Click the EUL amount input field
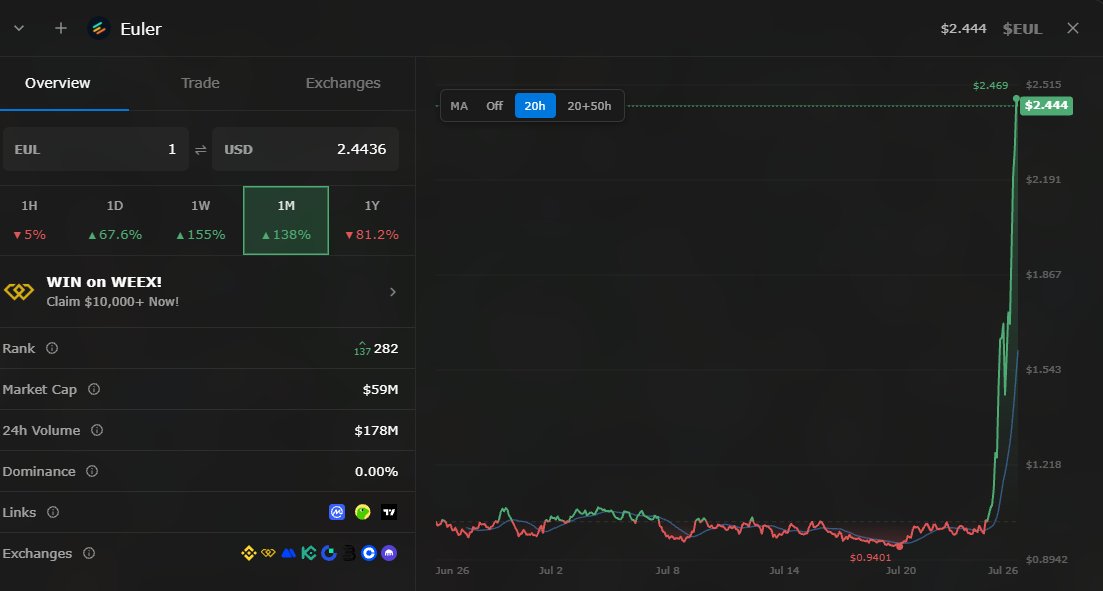Viewport: 1103px width, 591px height. [x=96, y=149]
